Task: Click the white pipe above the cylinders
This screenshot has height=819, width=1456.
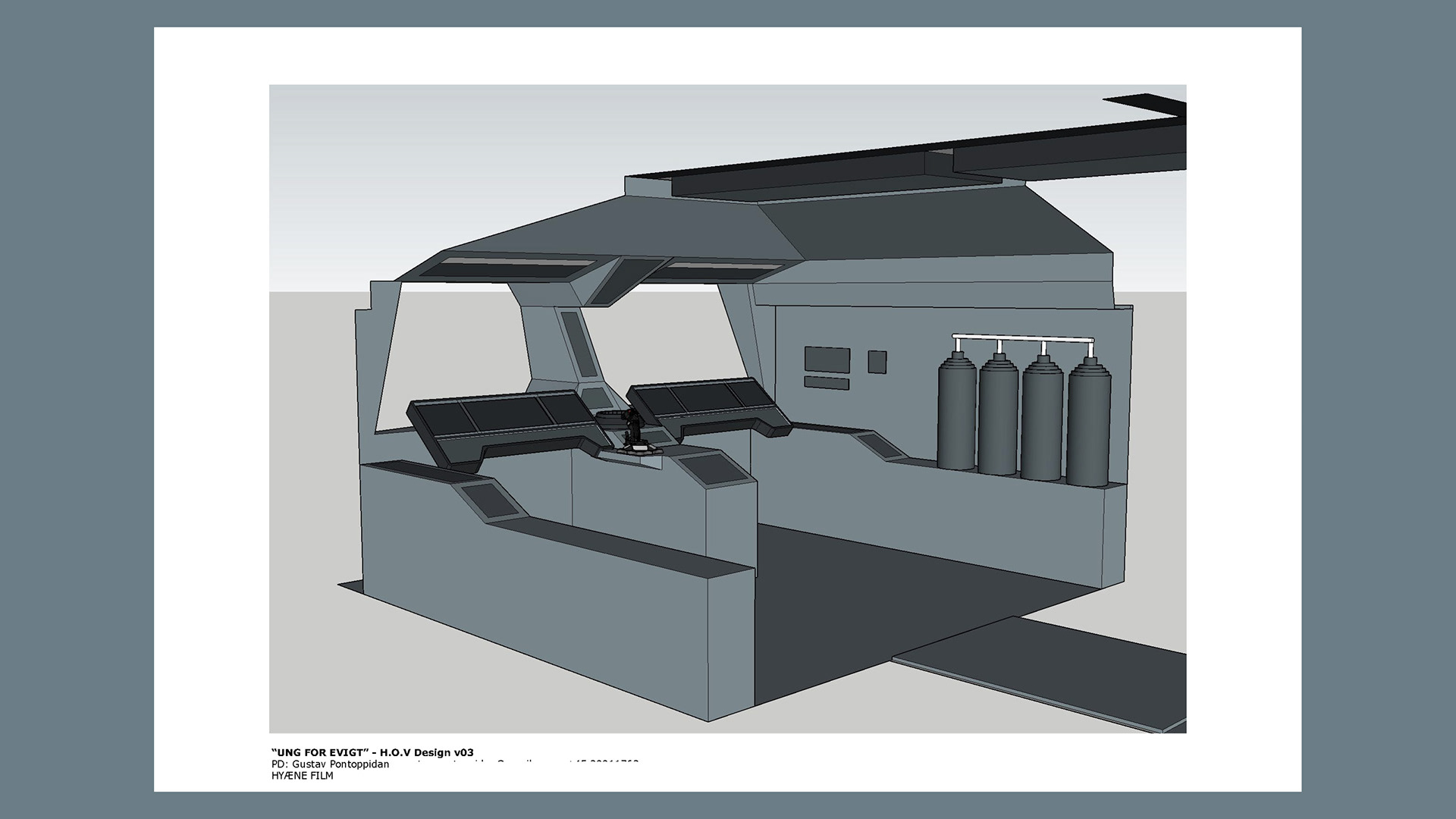Action: pyautogui.click(x=1023, y=339)
